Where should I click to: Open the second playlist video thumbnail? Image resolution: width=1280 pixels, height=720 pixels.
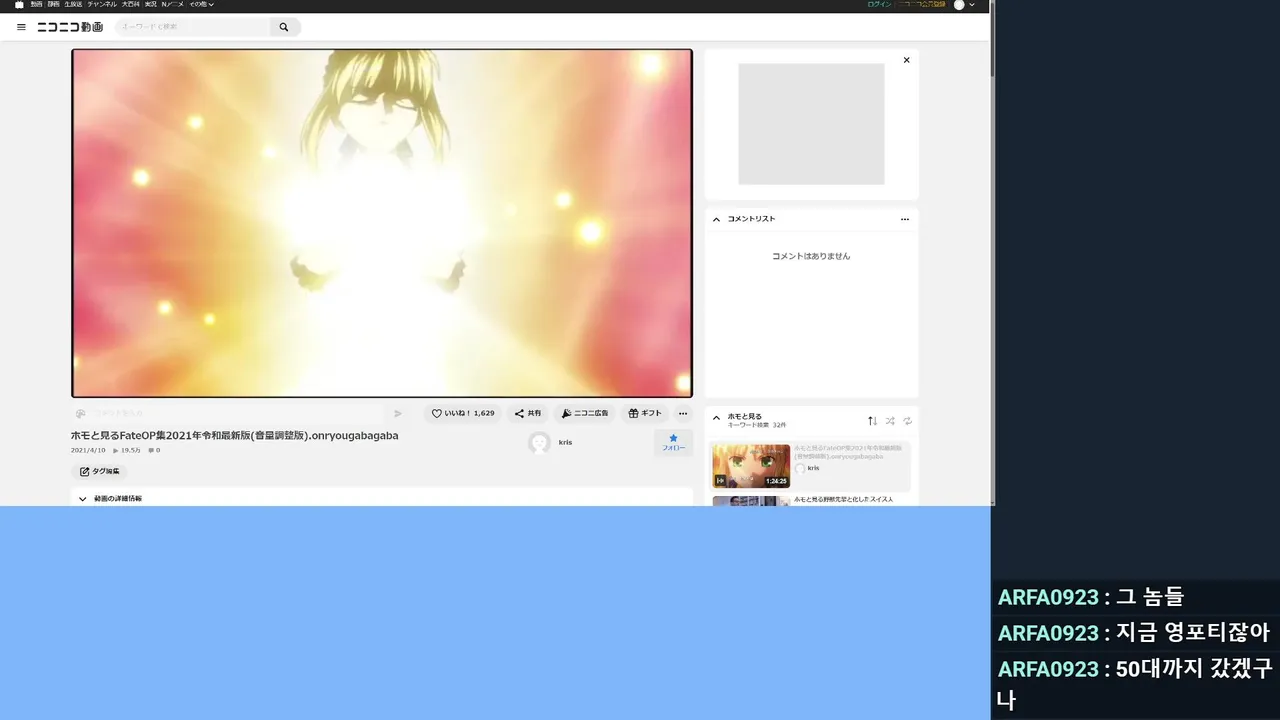tap(751, 501)
